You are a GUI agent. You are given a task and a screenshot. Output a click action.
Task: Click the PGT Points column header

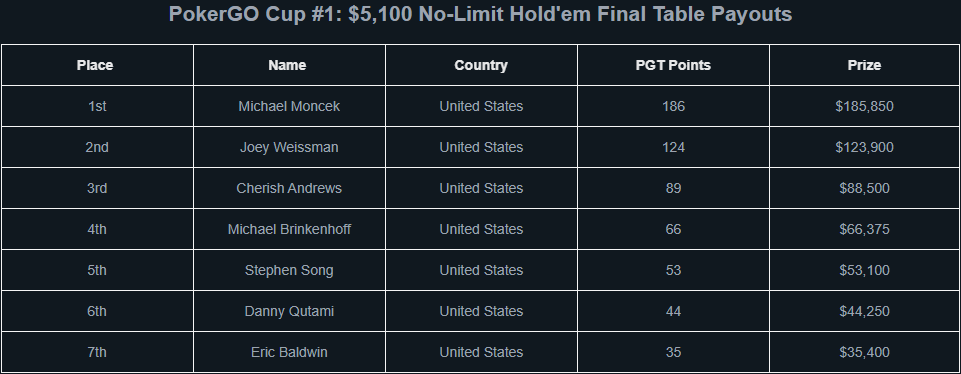tap(673, 65)
